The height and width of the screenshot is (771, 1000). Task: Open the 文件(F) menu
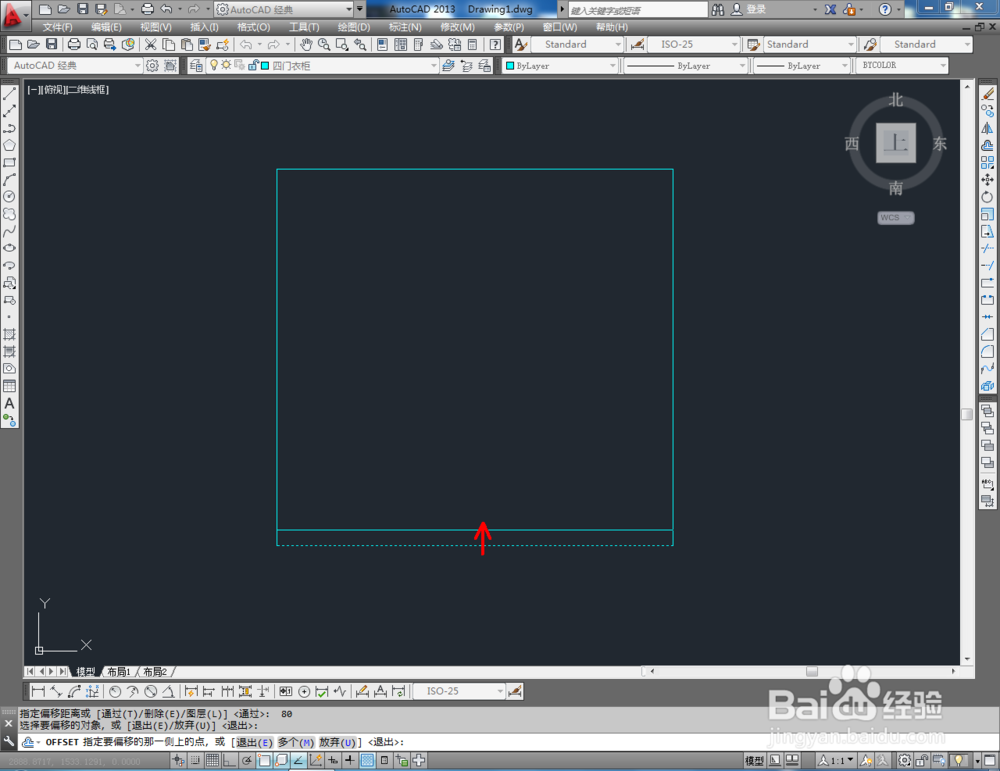click(x=57, y=27)
